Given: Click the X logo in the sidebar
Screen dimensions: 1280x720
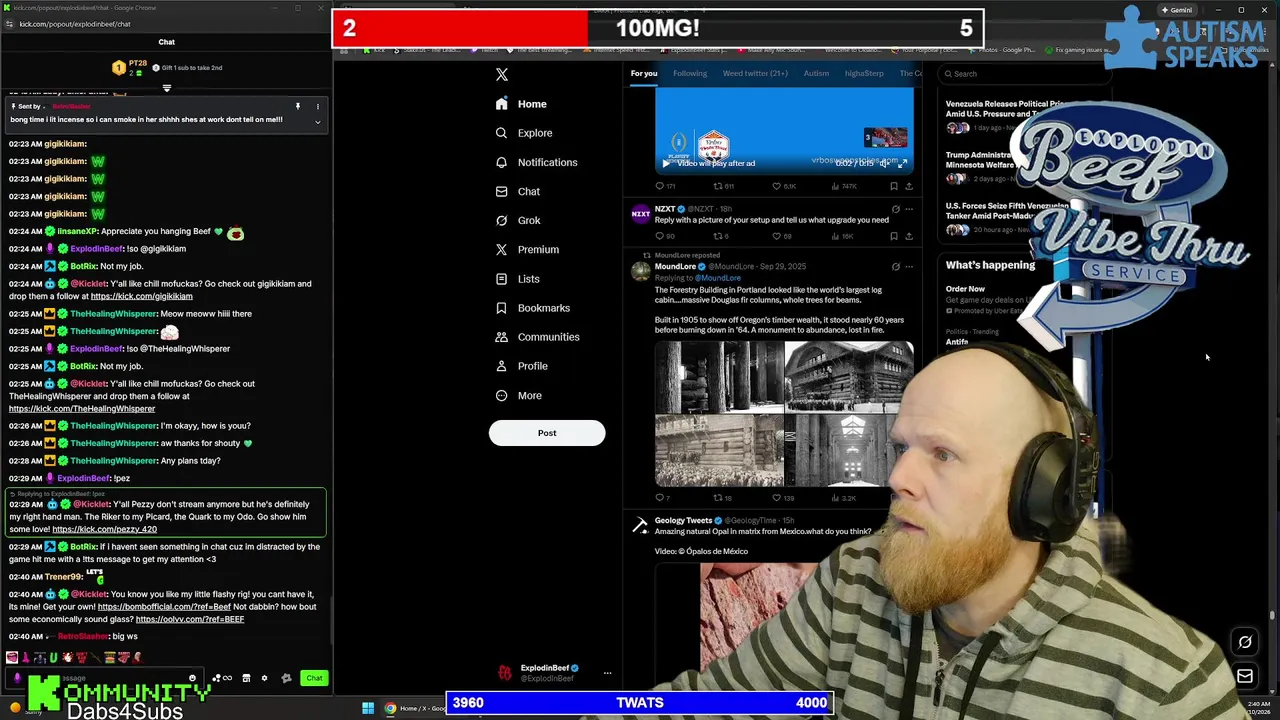Looking at the screenshot, I should (x=502, y=75).
